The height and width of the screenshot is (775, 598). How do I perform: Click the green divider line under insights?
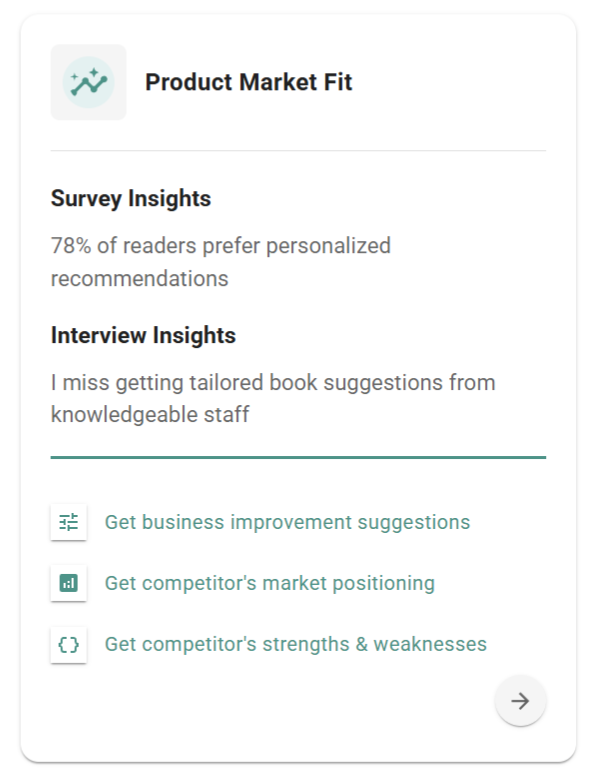point(298,458)
